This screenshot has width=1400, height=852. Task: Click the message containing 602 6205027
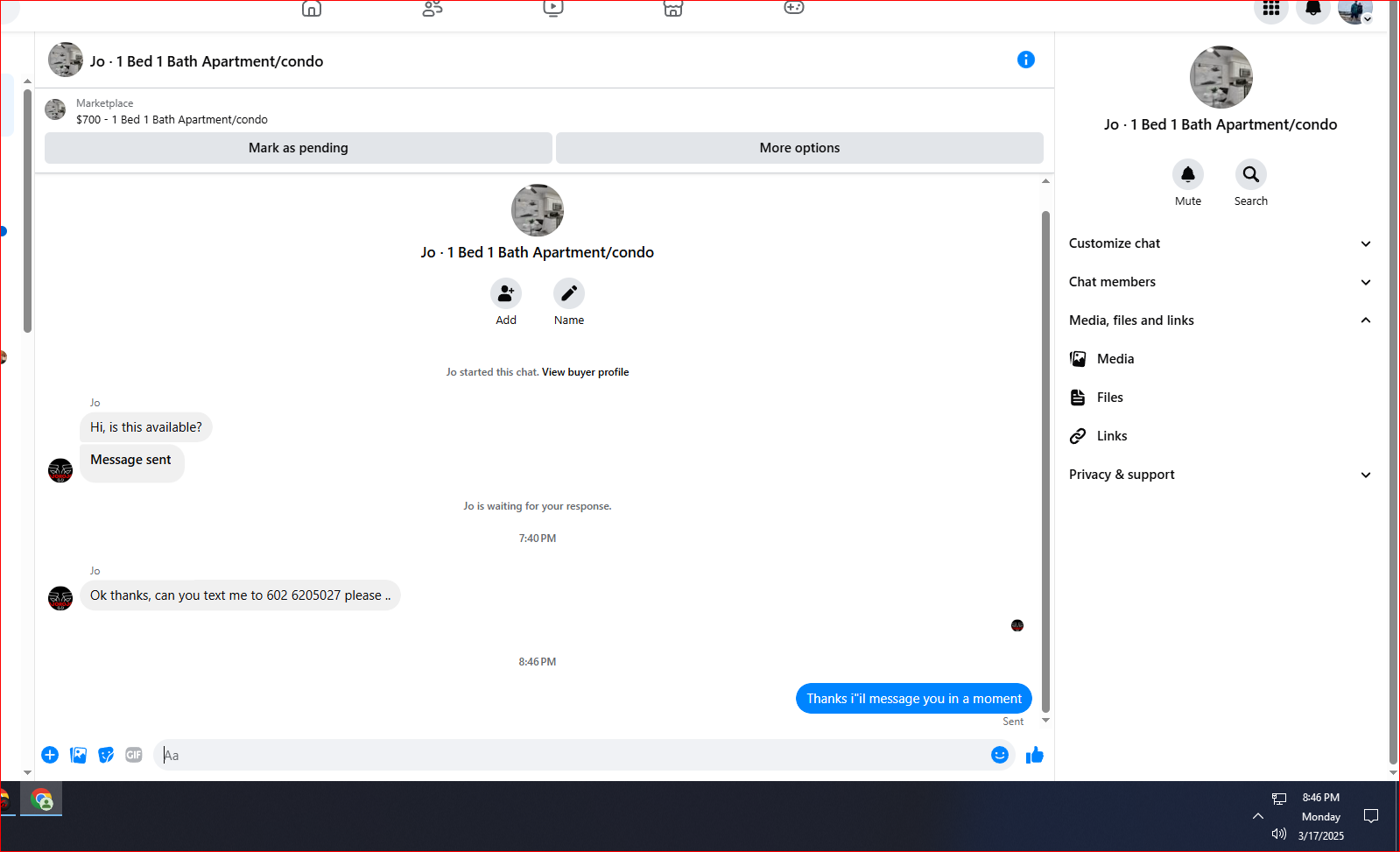click(x=240, y=595)
